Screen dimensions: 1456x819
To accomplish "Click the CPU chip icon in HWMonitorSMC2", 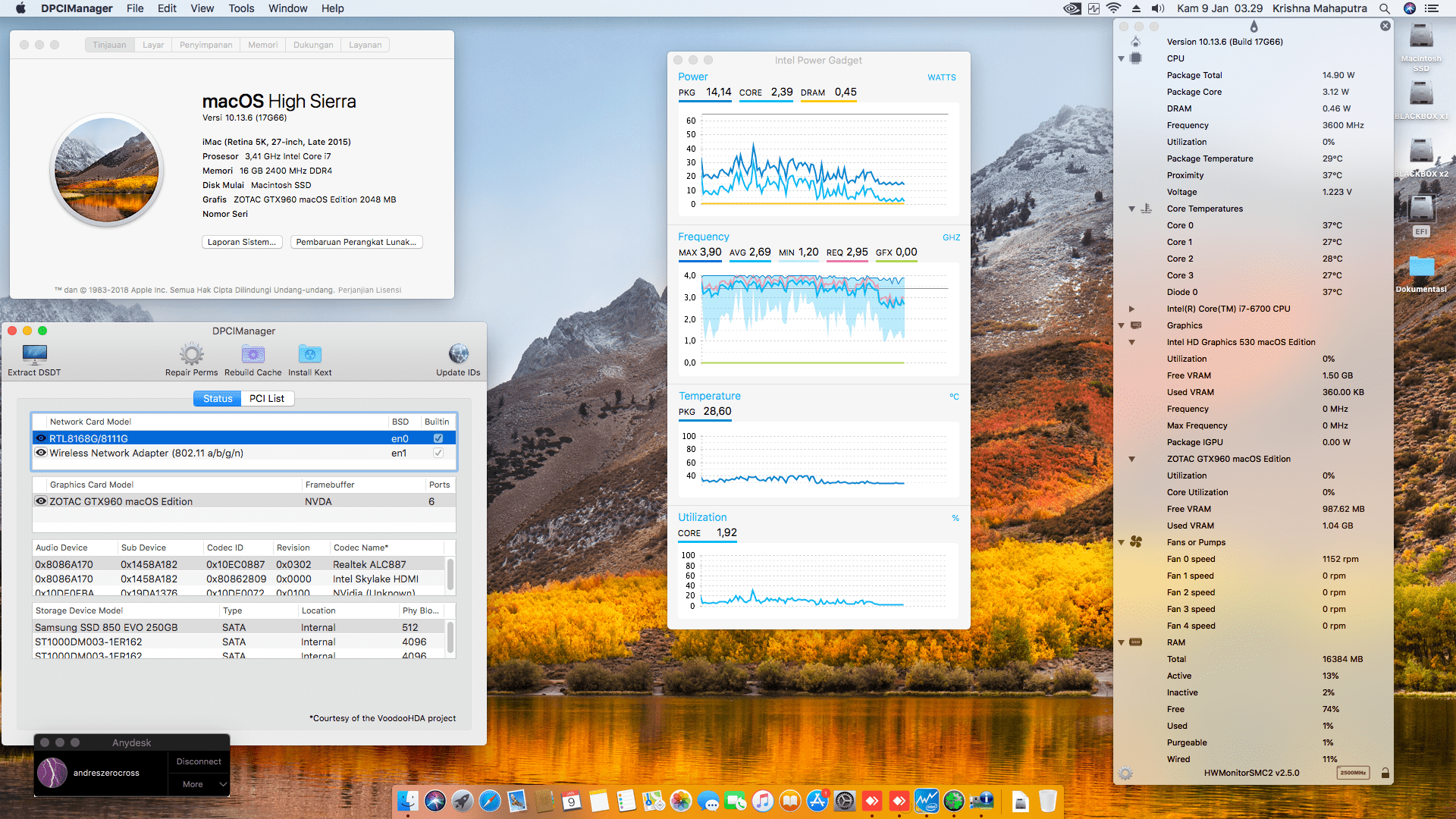I will click(1135, 58).
